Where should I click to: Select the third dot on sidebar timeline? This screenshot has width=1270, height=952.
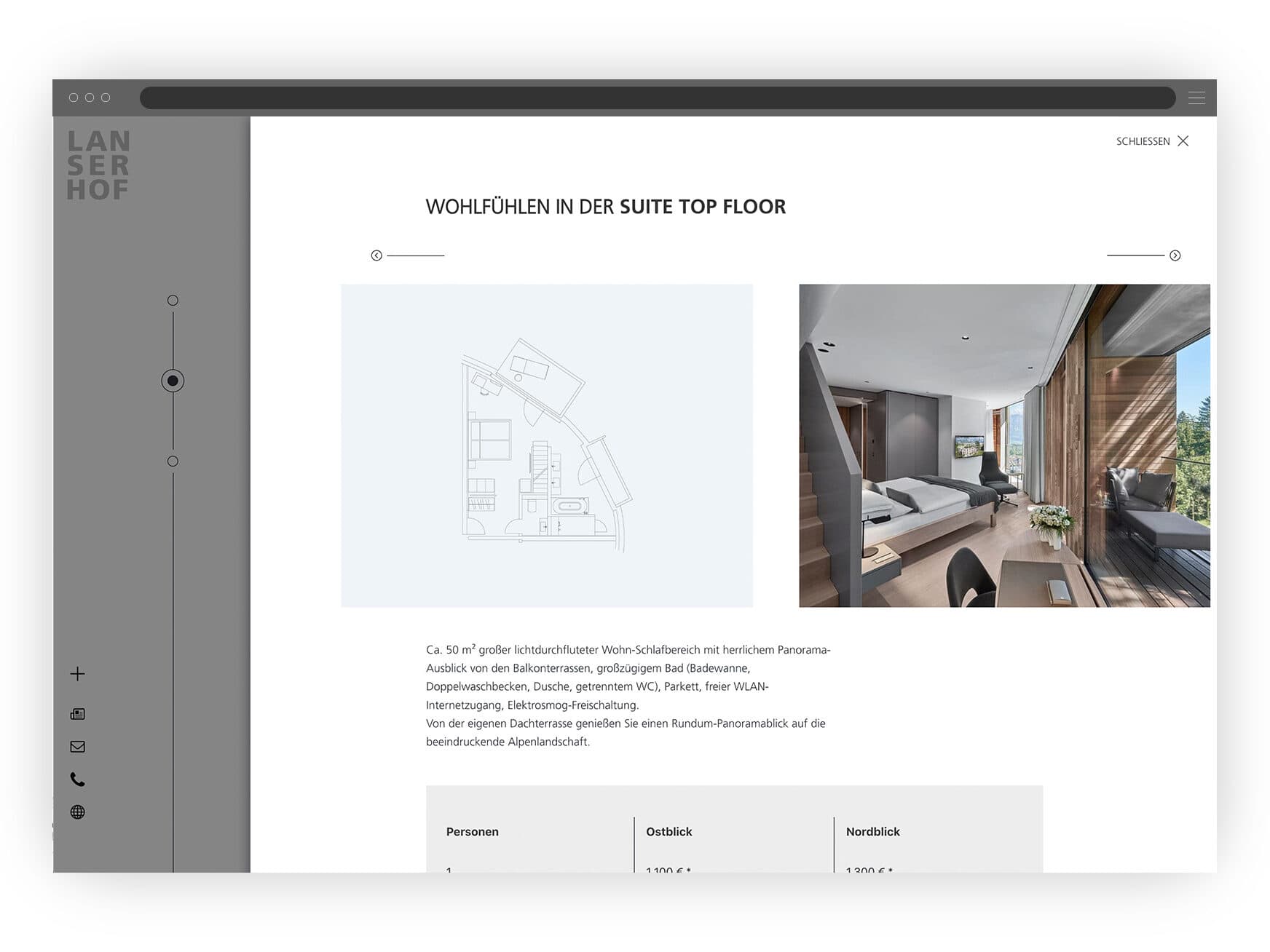point(173,461)
